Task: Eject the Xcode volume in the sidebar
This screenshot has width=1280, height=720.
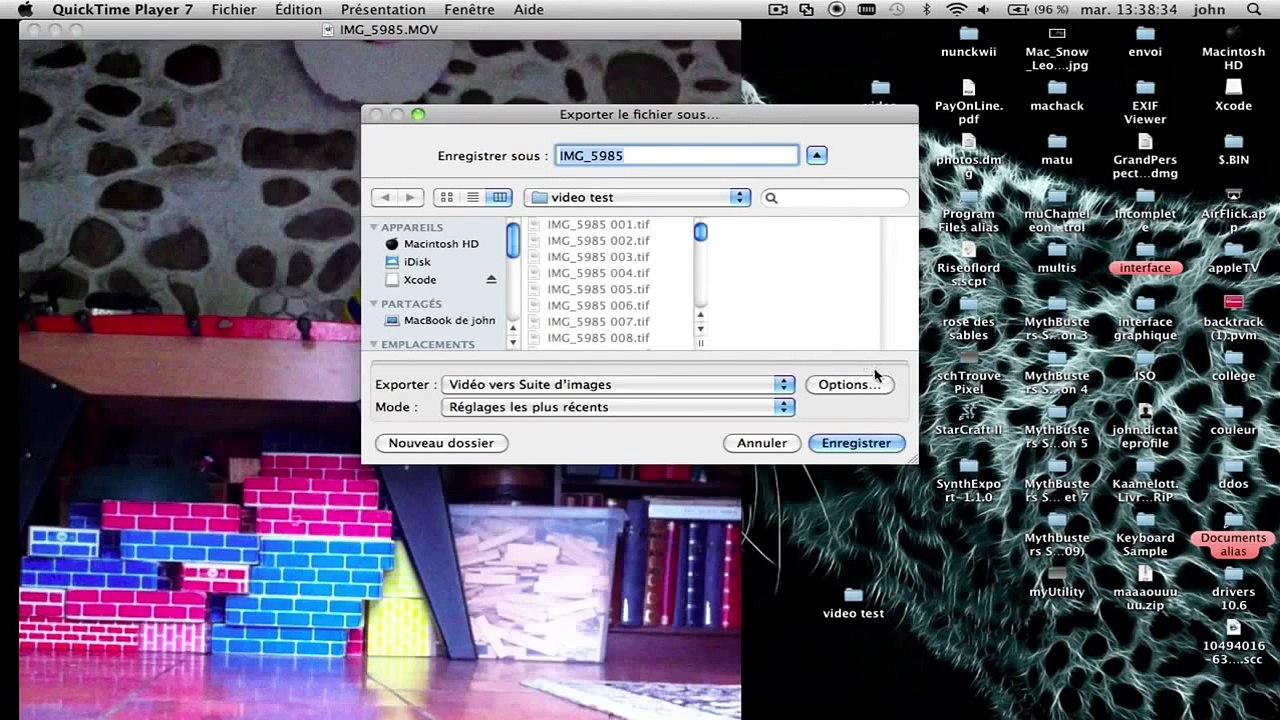Action: pyautogui.click(x=491, y=280)
